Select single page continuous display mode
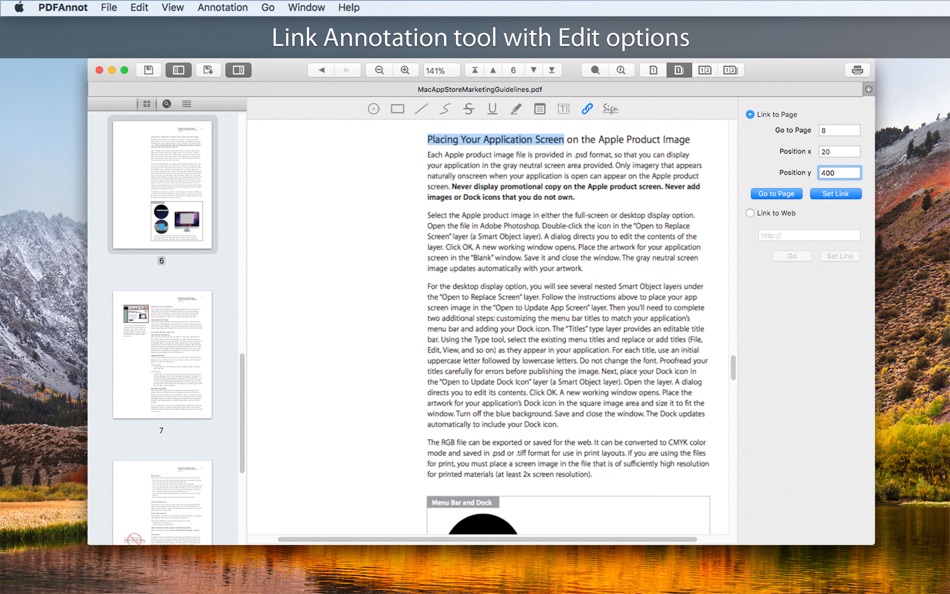 click(679, 70)
